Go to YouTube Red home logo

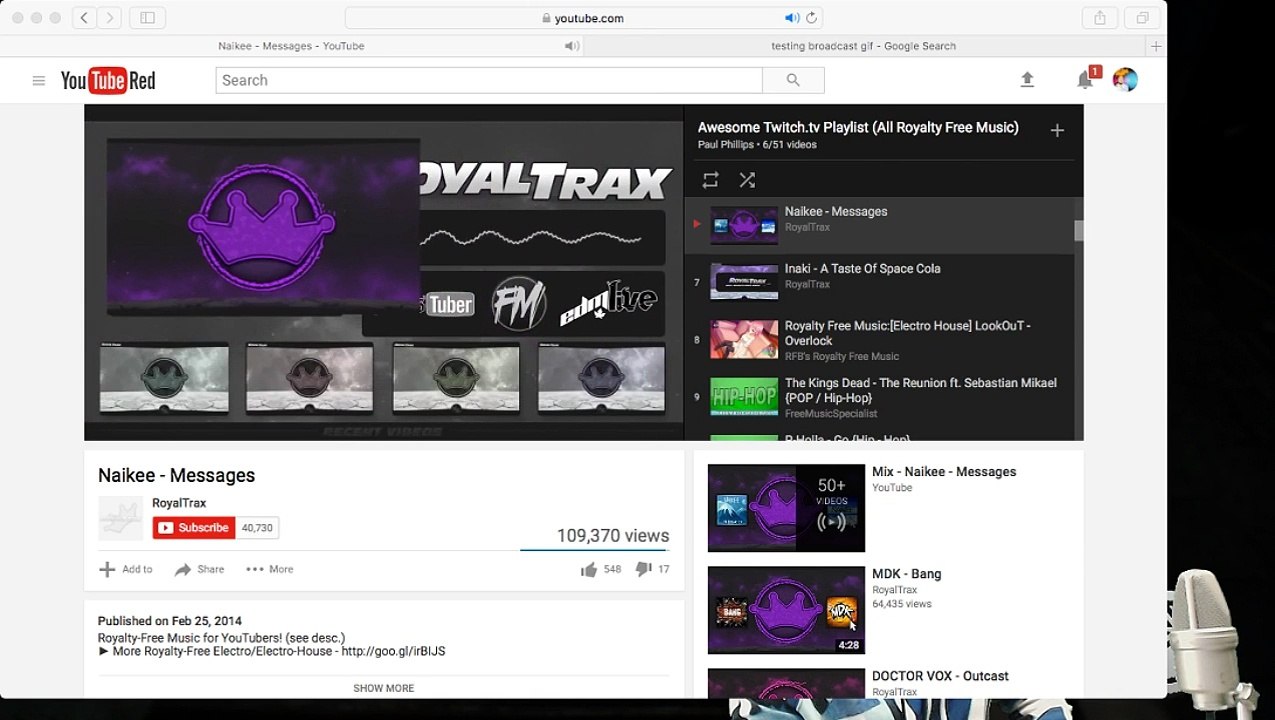(108, 81)
